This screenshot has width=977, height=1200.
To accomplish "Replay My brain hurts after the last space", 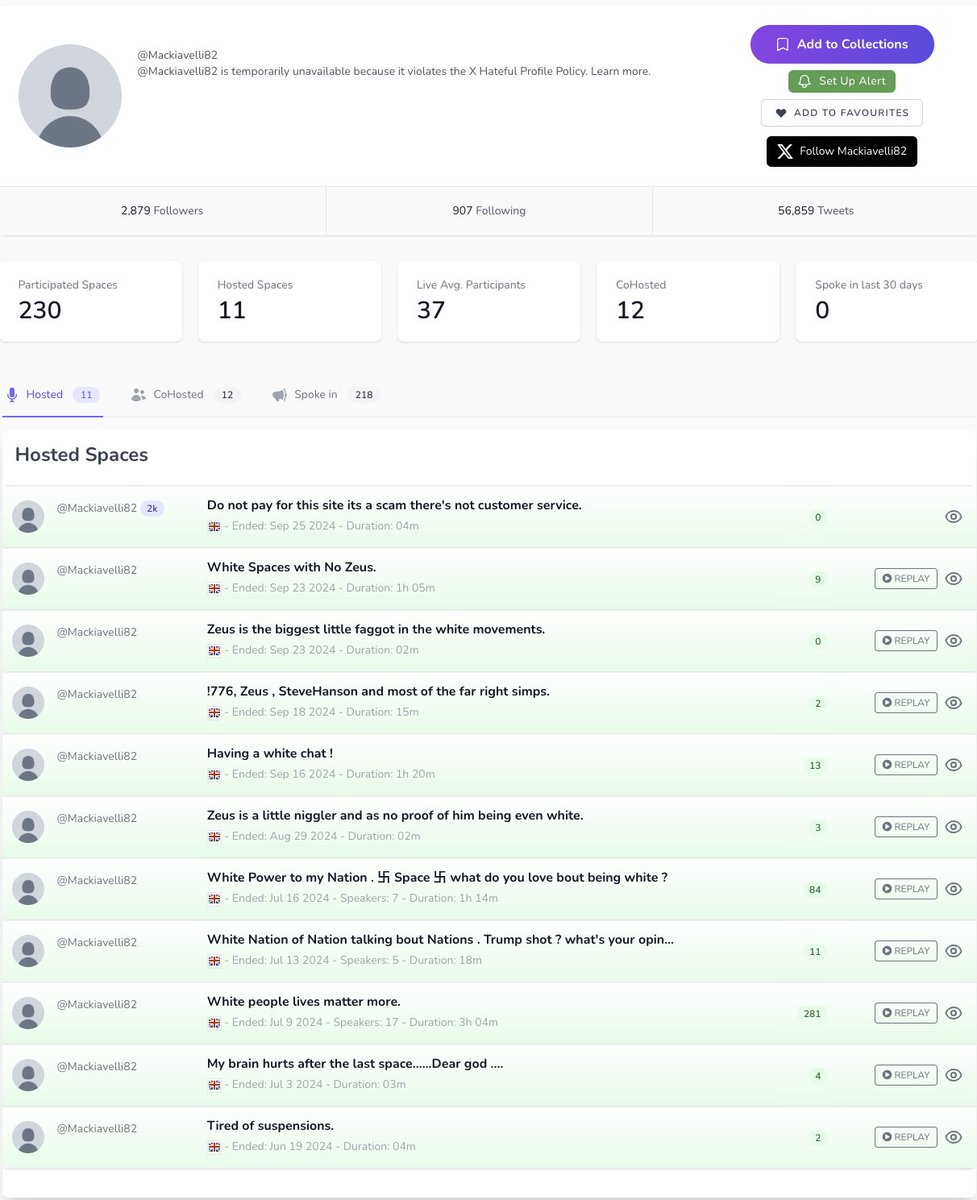I will (x=906, y=1075).
